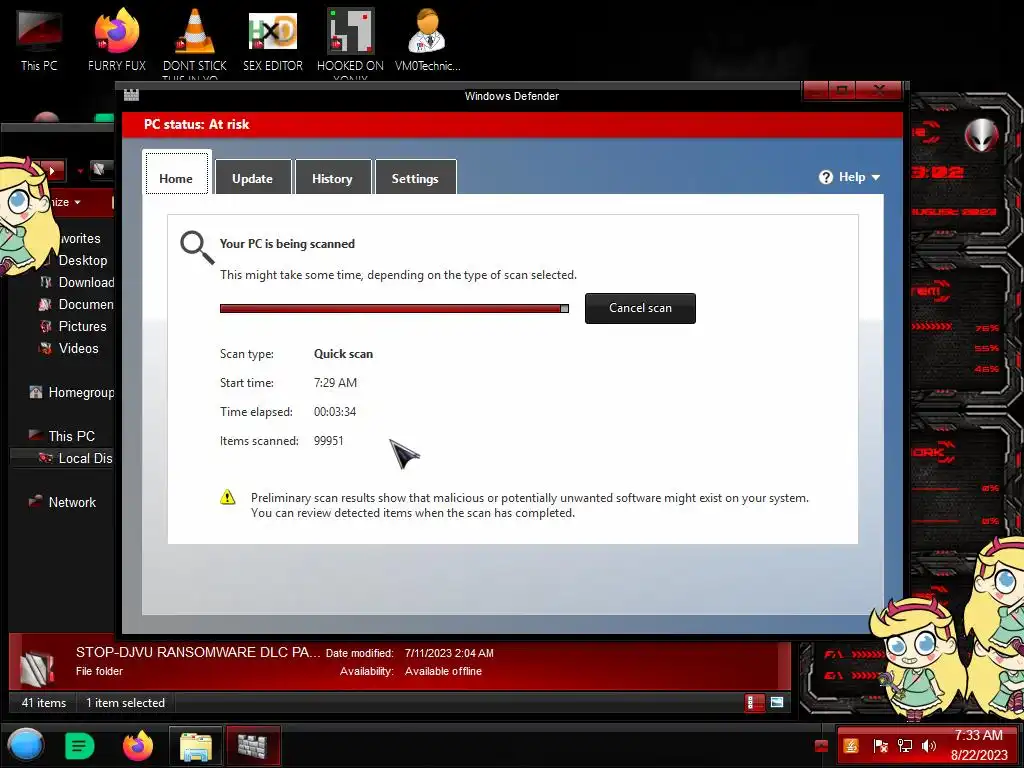Switch to the Home tab in Windows Defender
The width and height of the screenshot is (1024, 768).
pyautogui.click(x=176, y=174)
